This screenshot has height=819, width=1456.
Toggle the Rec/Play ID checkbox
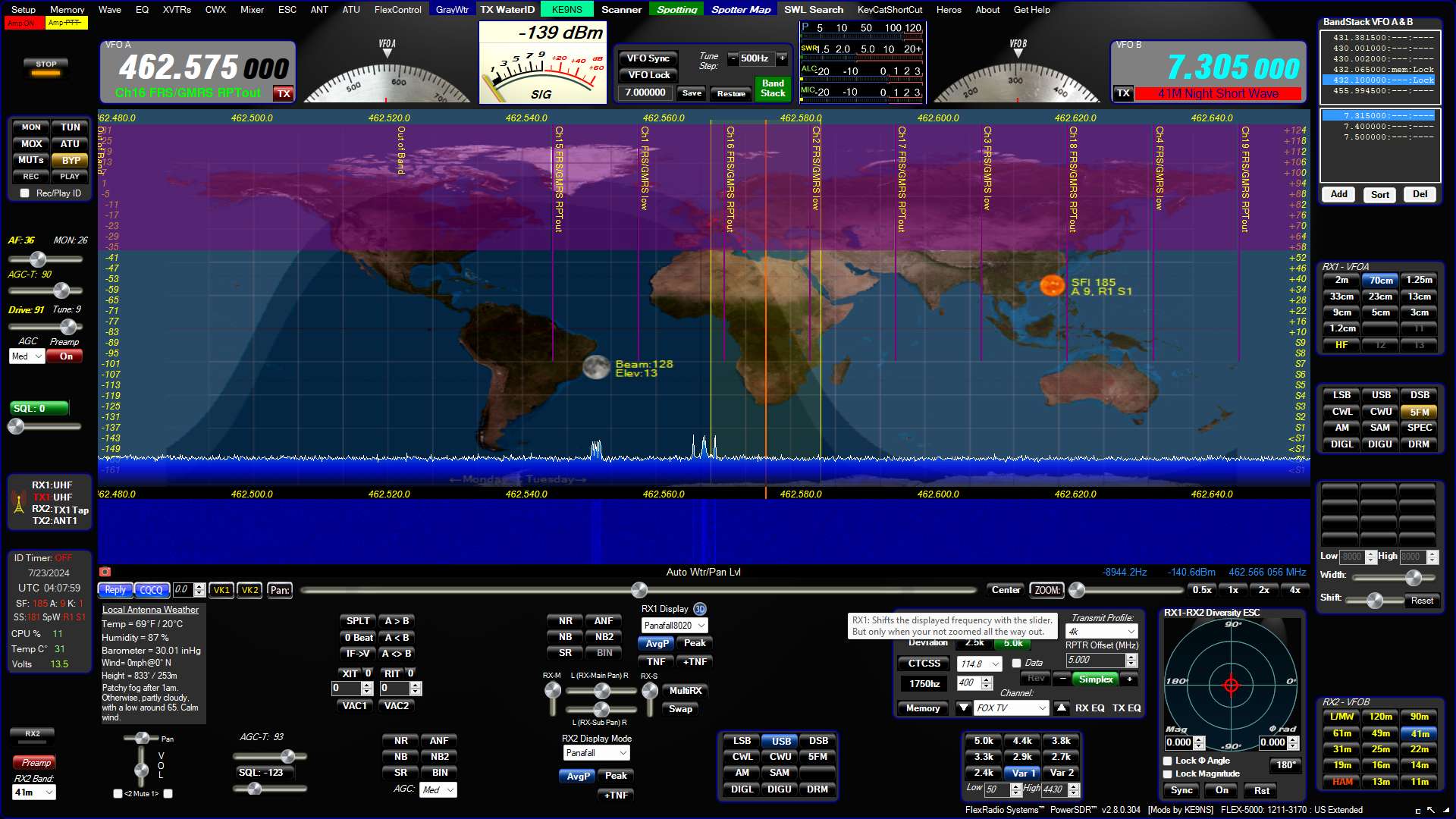[25, 193]
